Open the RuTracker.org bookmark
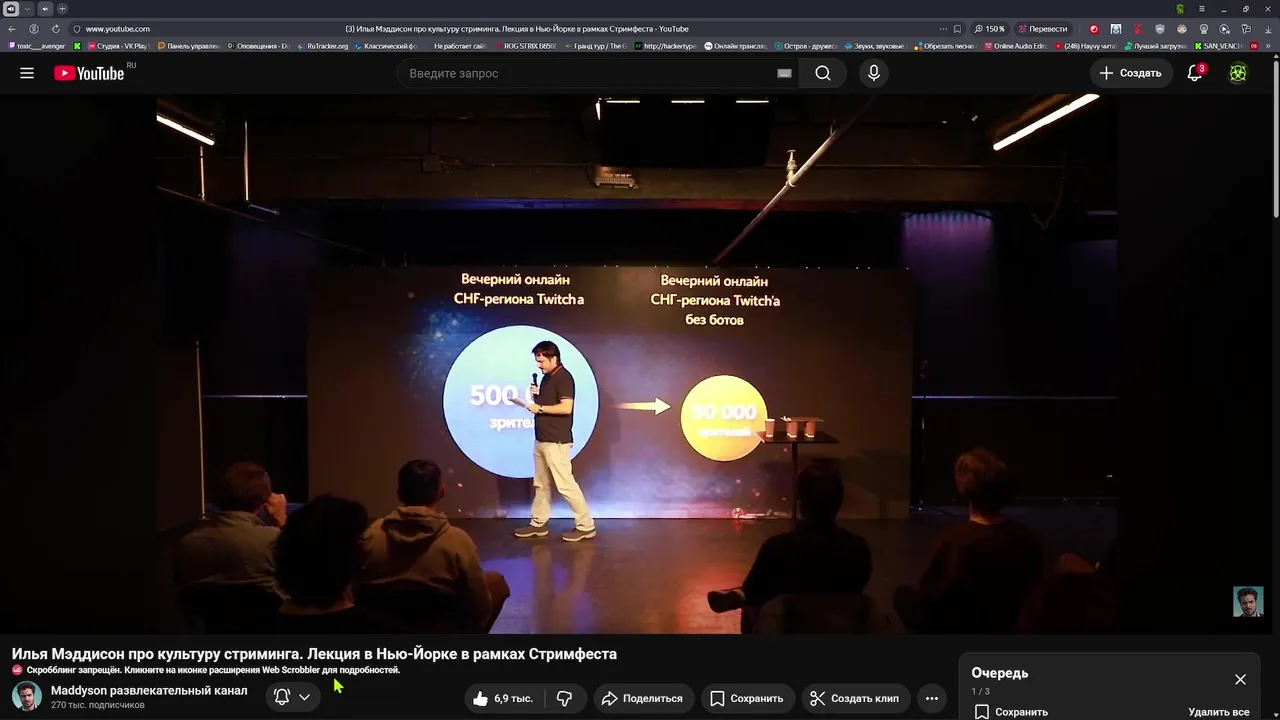Viewport: 1280px width, 720px height. [322, 46]
